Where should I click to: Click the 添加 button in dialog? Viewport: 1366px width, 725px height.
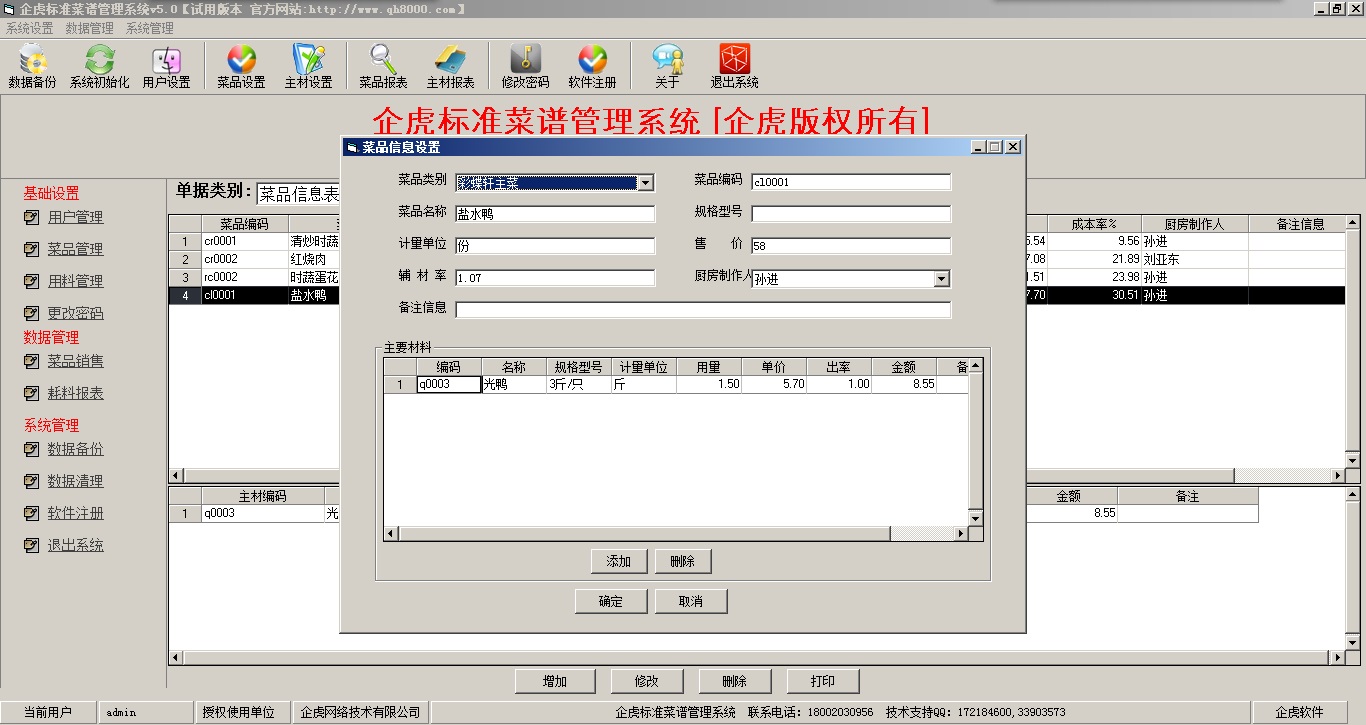tap(619, 561)
